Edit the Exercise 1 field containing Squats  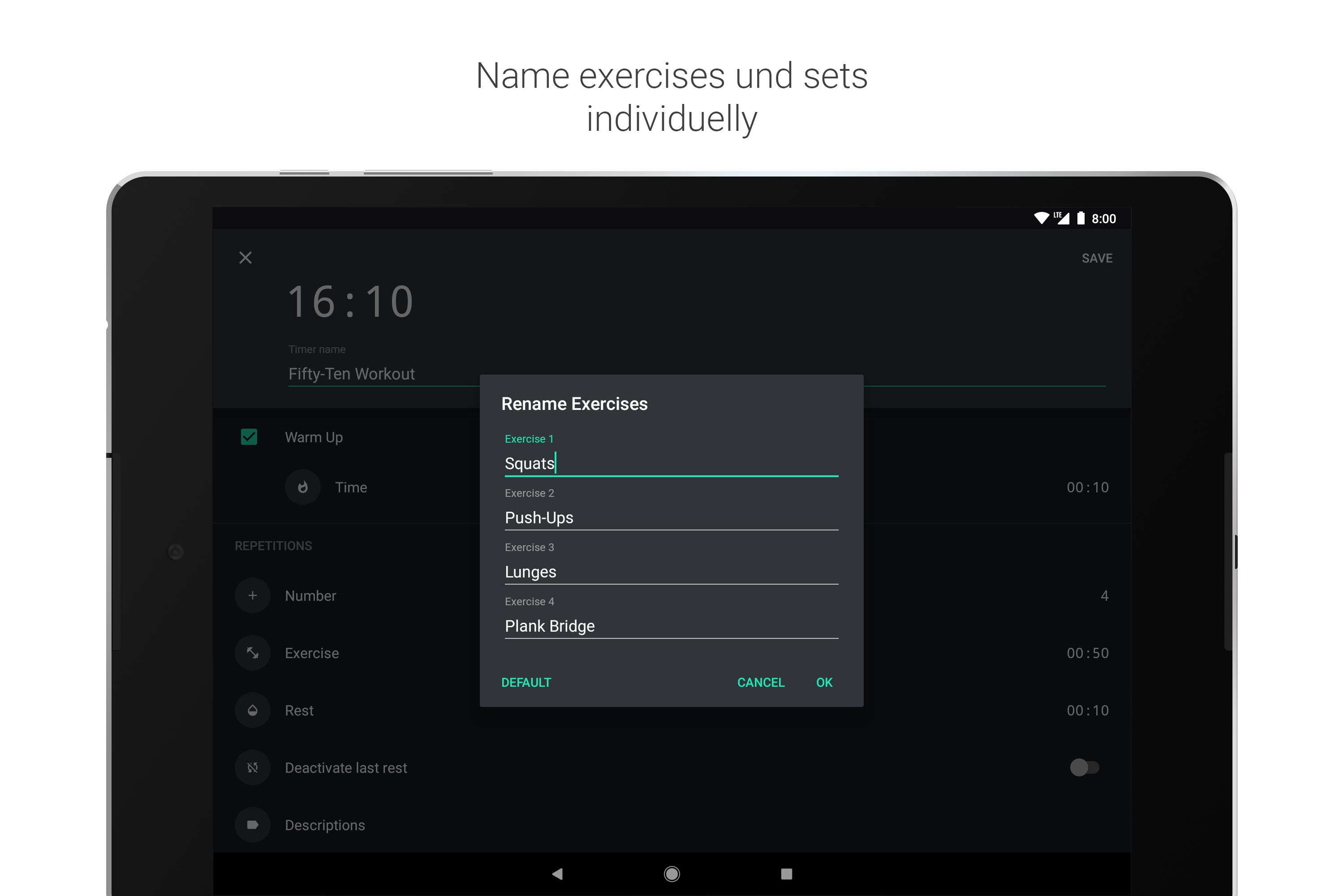672,463
